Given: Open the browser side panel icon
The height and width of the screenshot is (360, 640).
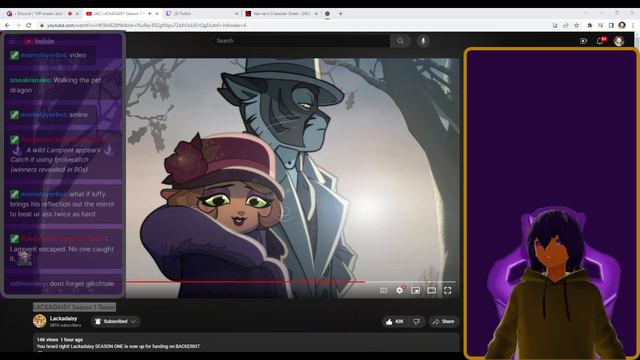Looking at the screenshot, I should click(x=611, y=25).
